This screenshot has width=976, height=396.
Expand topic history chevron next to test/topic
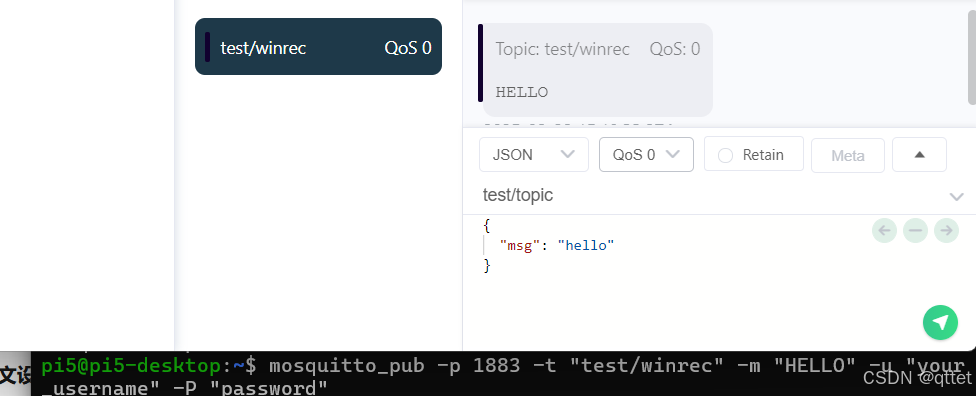[x=956, y=197]
